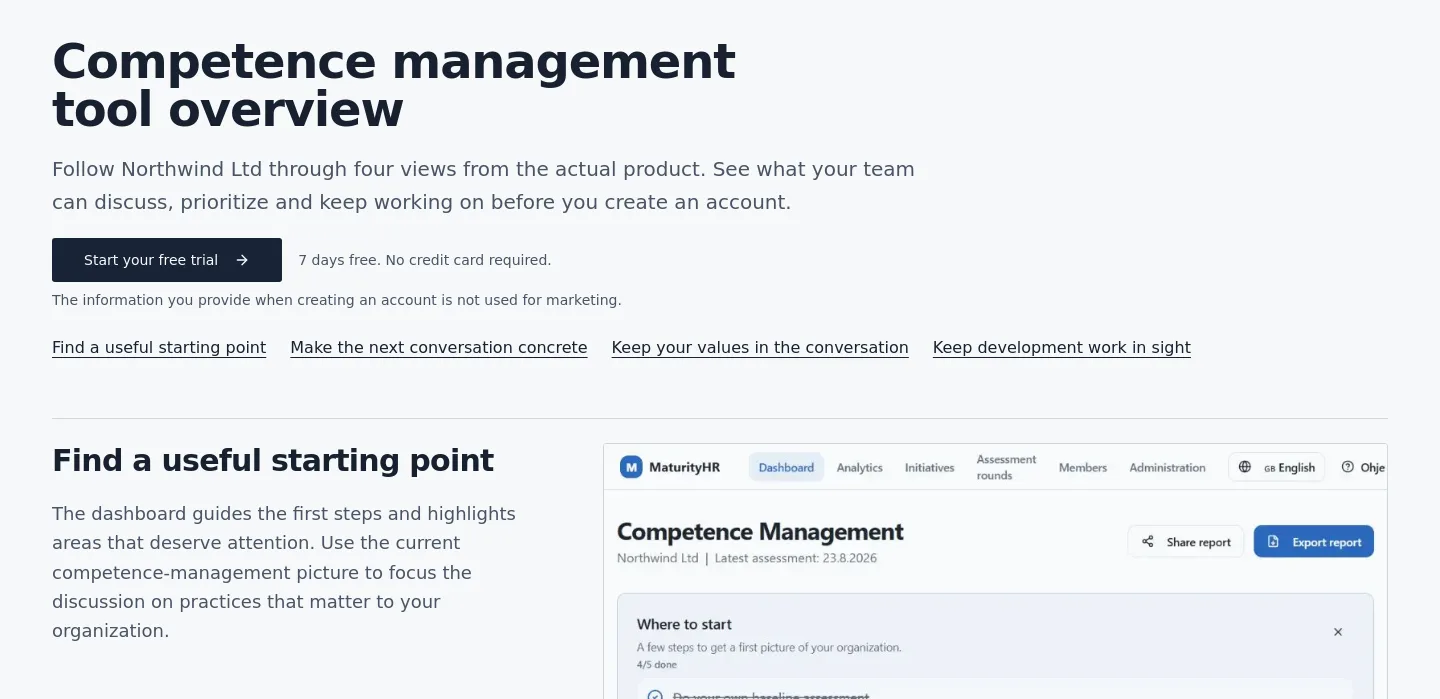Click the Export report button
Image resolution: width=1440 pixels, height=699 pixels.
point(1314,542)
